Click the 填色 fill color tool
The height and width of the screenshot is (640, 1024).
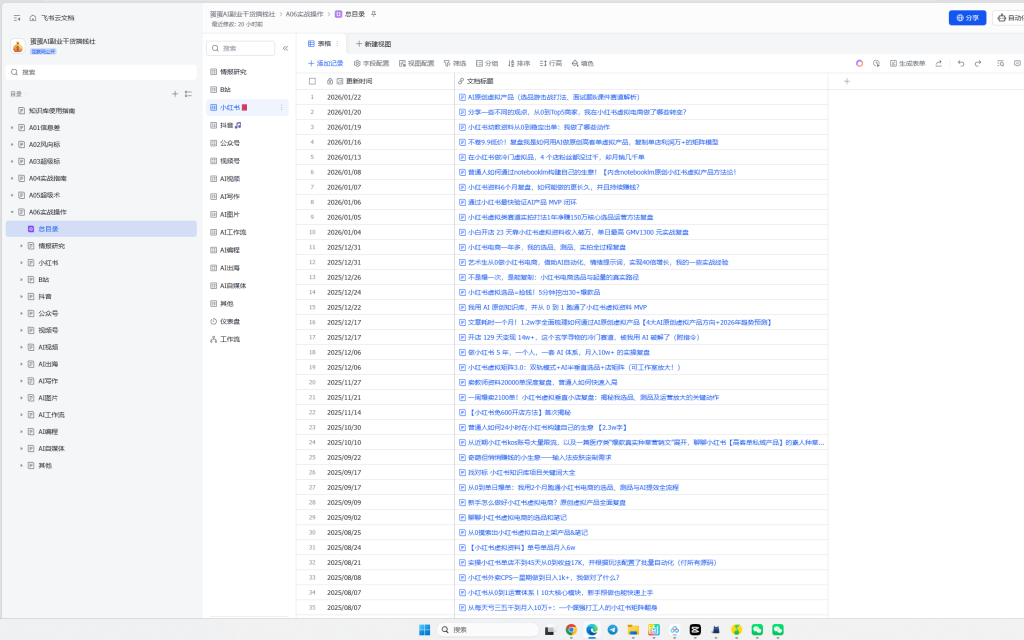click(x=582, y=63)
